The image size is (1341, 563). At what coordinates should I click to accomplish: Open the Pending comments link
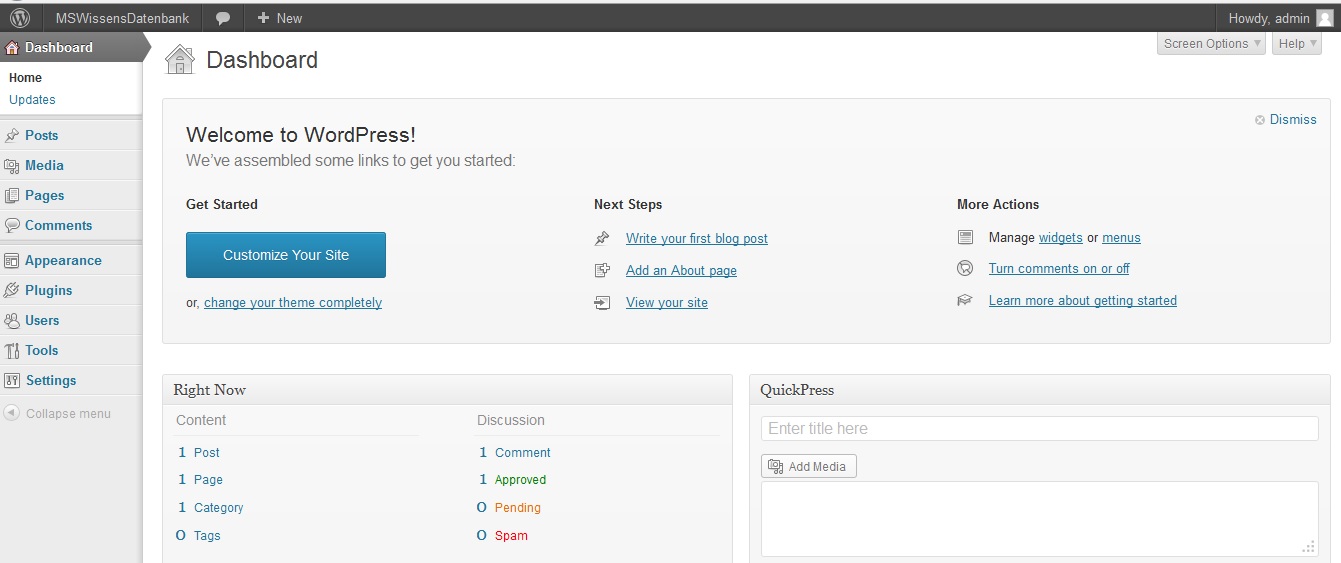coord(517,508)
